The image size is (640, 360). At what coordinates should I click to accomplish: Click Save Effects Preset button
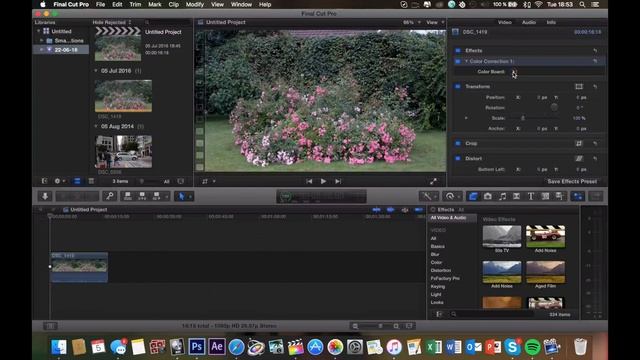click(x=572, y=181)
